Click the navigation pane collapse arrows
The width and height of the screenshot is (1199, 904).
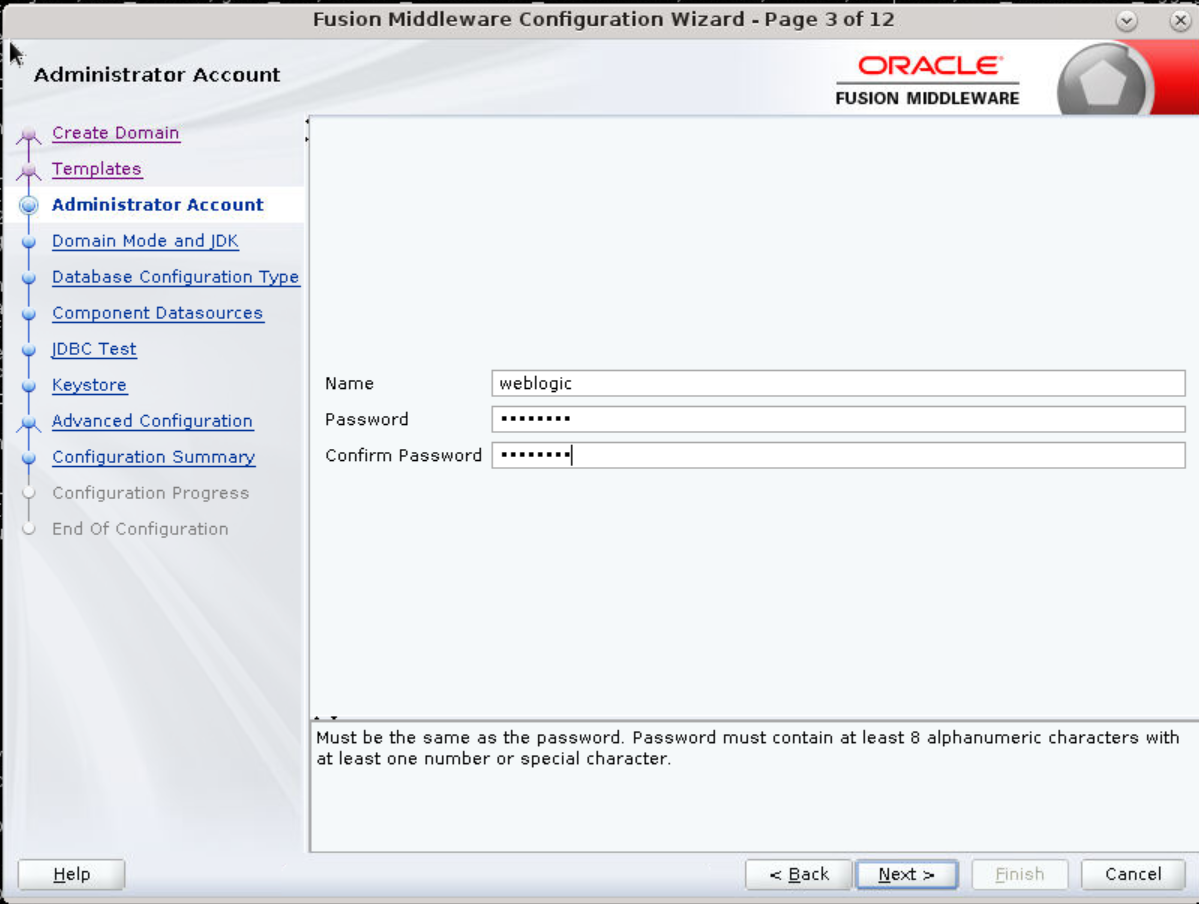[x=307, y=130]
